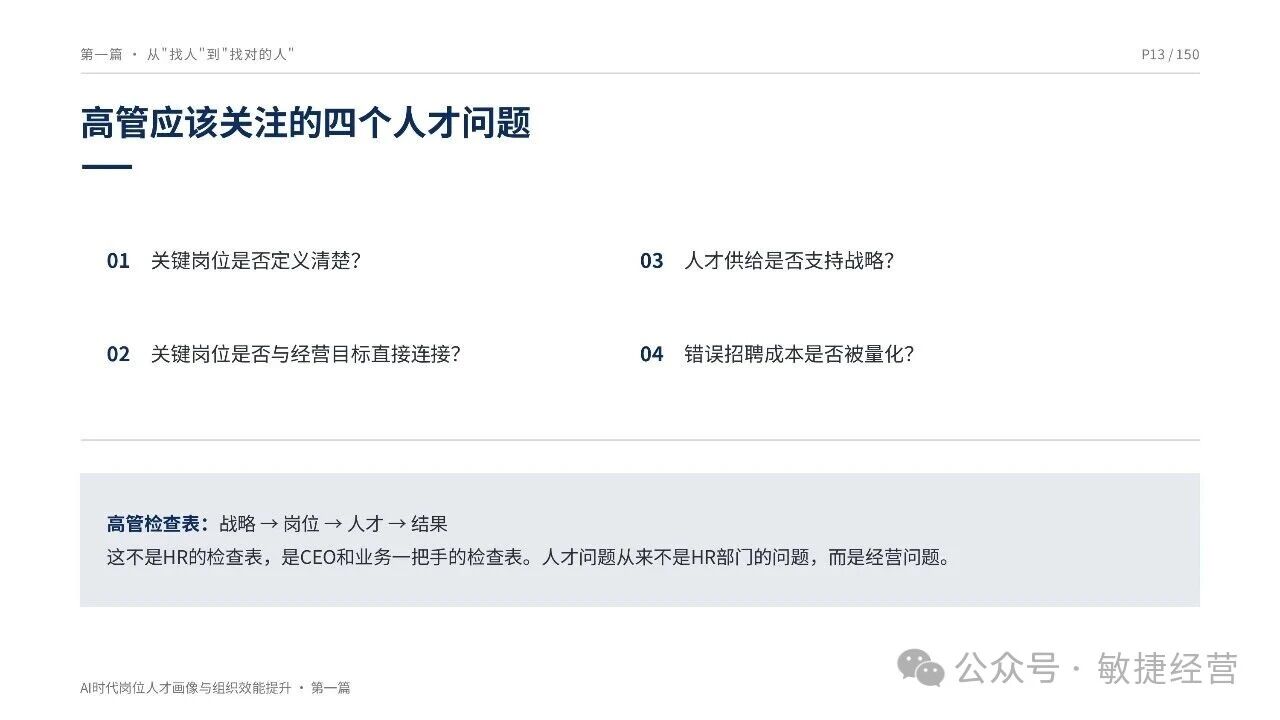Click the header breadcrumb 第一篇 从"找人"到"找对的人"
Image resolution: width=1280 pixels, height=720 pixels.
click(x=188, y=55)
